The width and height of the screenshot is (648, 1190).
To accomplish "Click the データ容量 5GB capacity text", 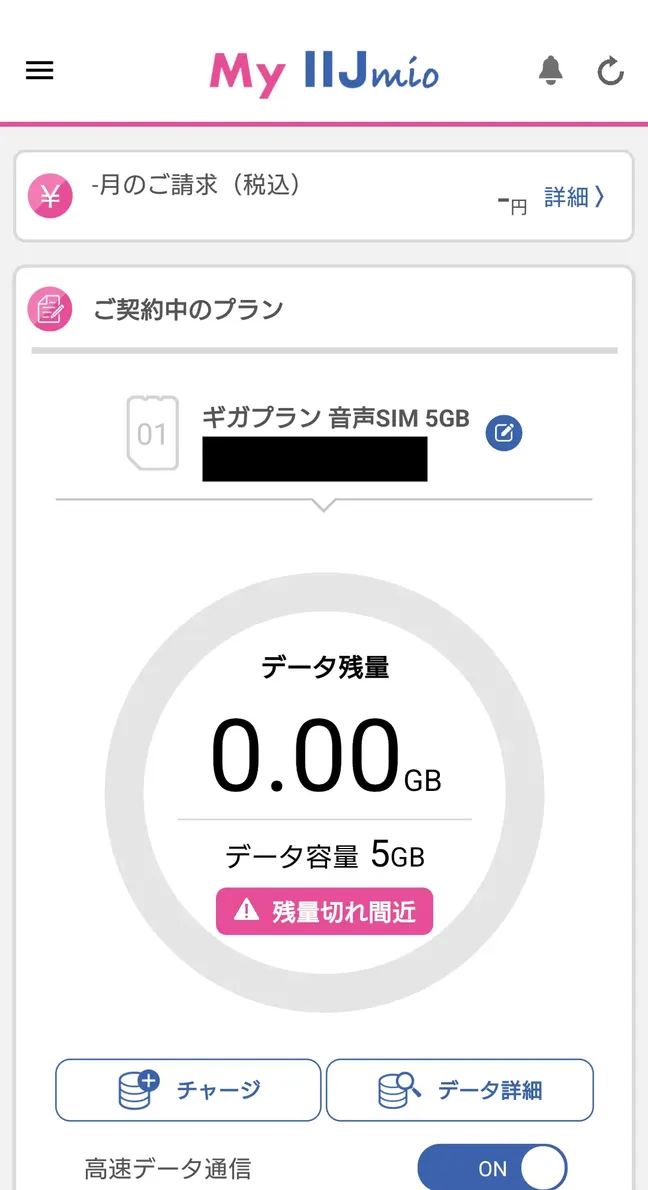I will click(x=324, y=856).
